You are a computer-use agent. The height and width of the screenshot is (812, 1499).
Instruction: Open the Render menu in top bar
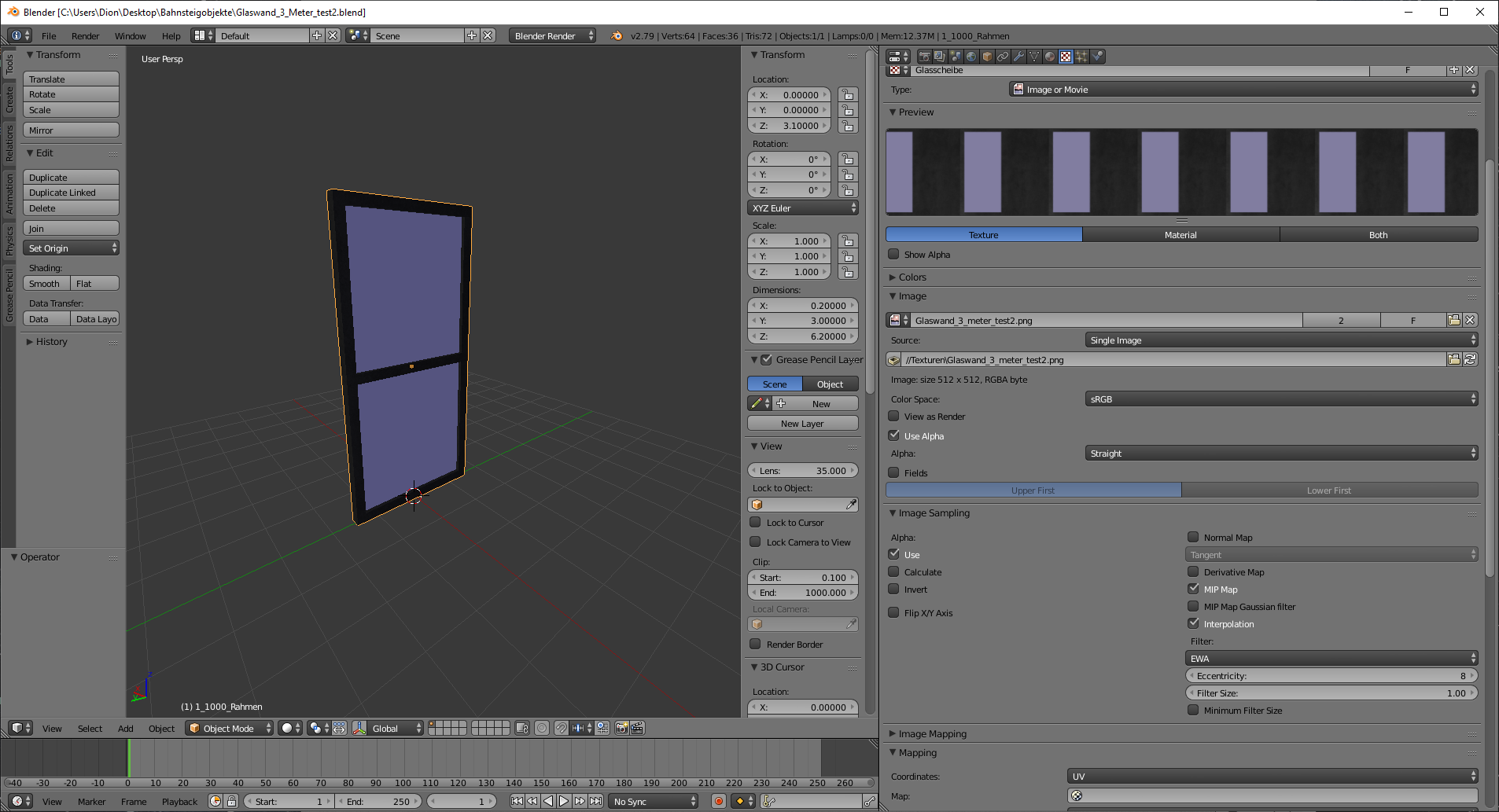(85, 36)
